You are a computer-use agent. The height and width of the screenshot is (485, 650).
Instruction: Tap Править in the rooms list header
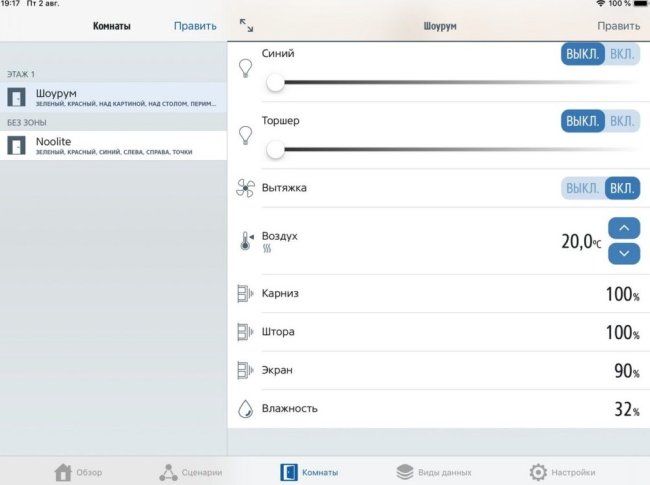(x=194, y=26)
